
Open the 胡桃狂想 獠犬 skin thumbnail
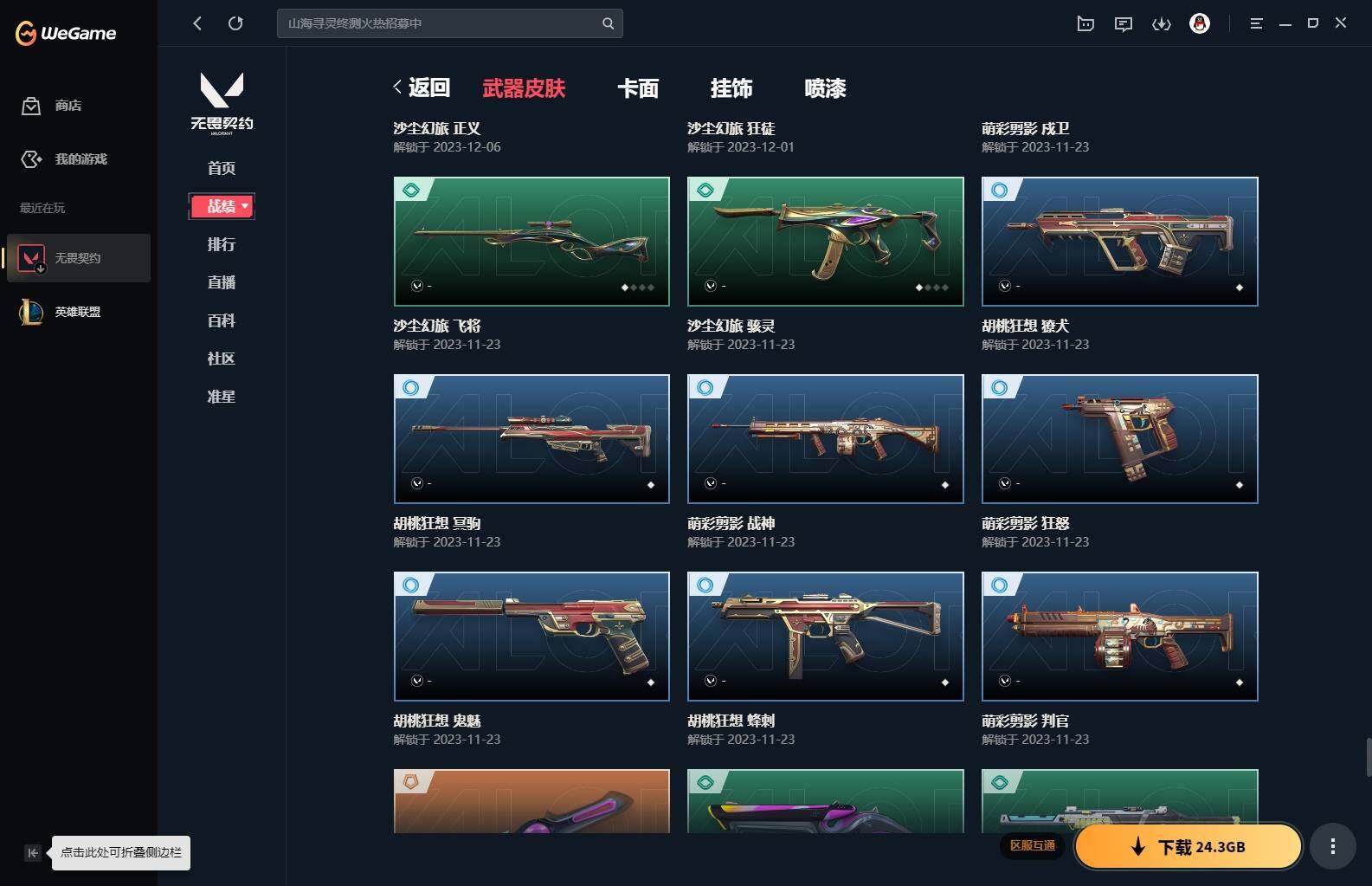[1120, 242]
